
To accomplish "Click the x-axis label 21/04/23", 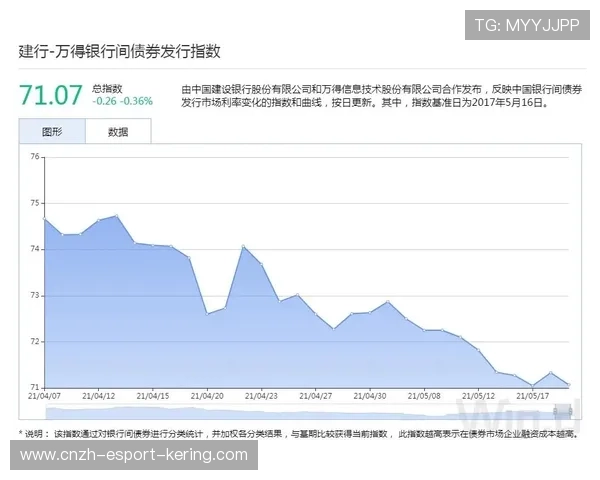I will [261, 396].
